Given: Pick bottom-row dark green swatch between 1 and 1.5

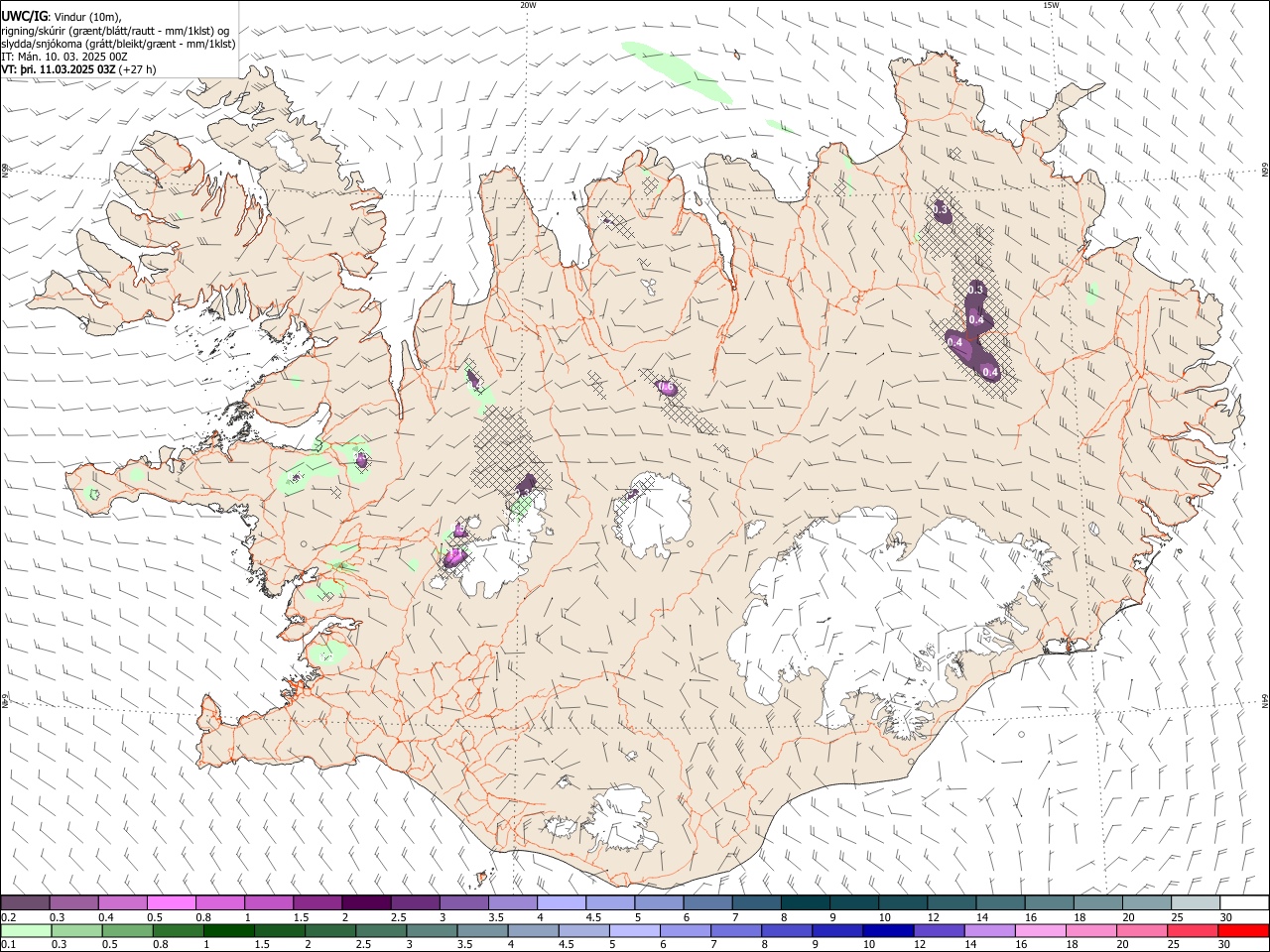Looking at the screenshot, I should pos(228,931).
